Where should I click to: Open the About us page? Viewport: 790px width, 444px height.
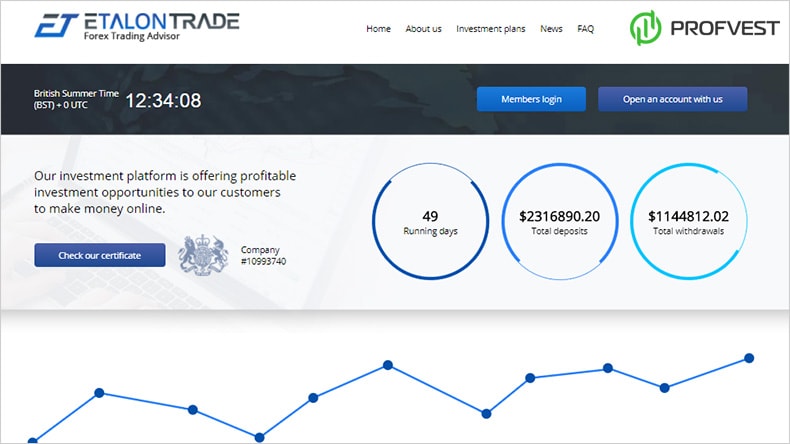coord(423,29)
